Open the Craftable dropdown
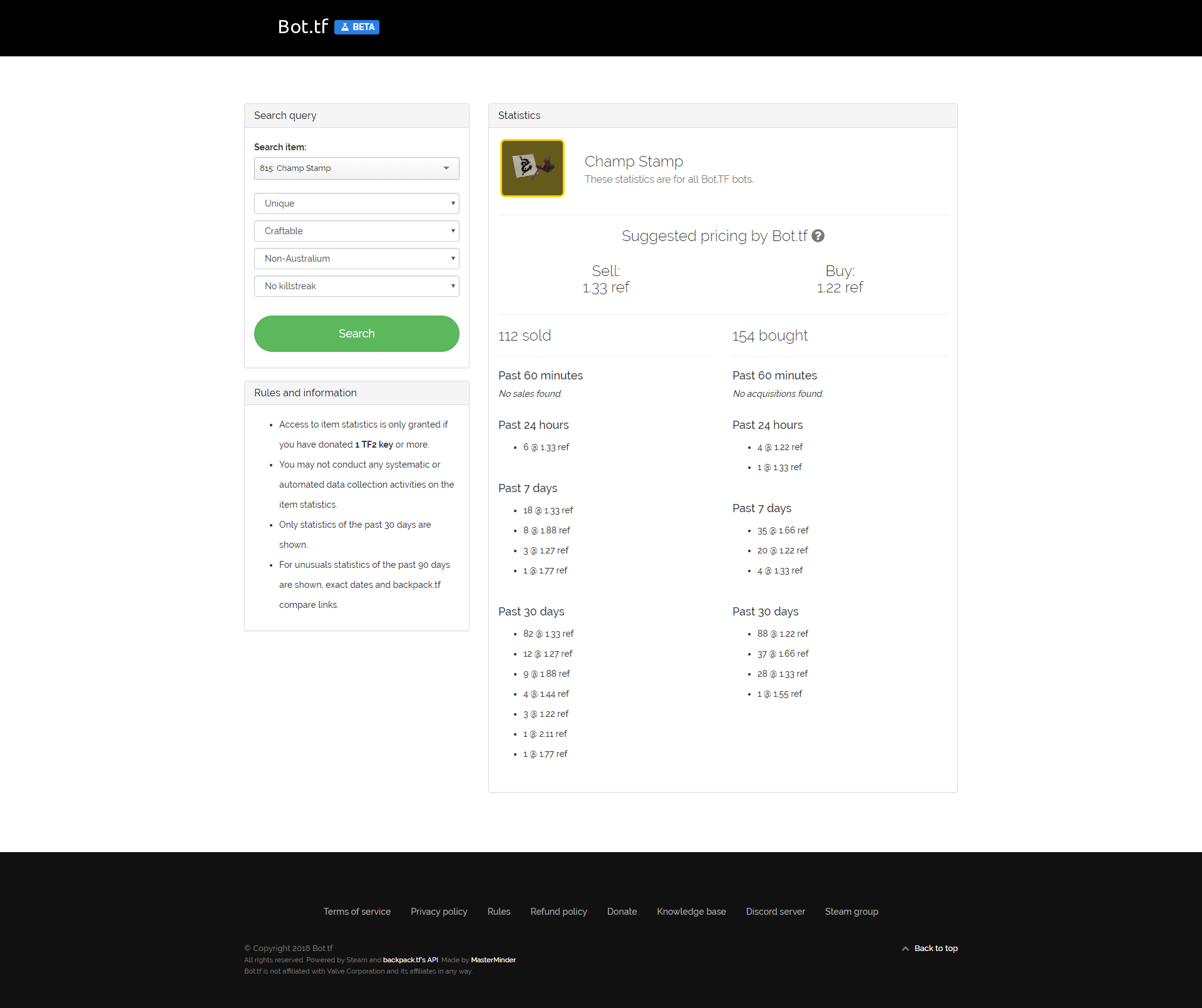 (x=356, y=231)
